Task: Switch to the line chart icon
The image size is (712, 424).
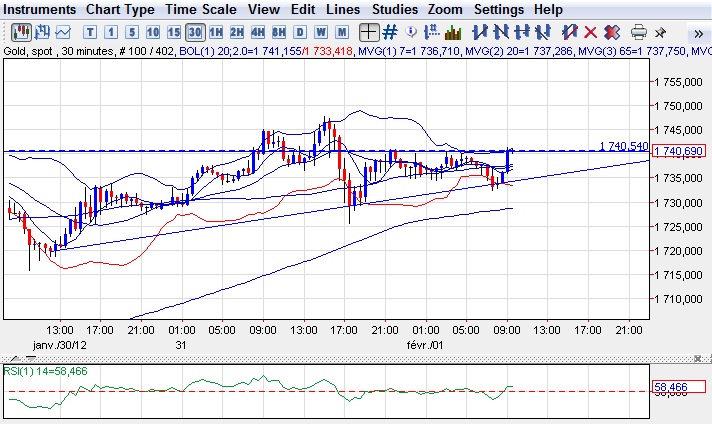Action: 63,33
